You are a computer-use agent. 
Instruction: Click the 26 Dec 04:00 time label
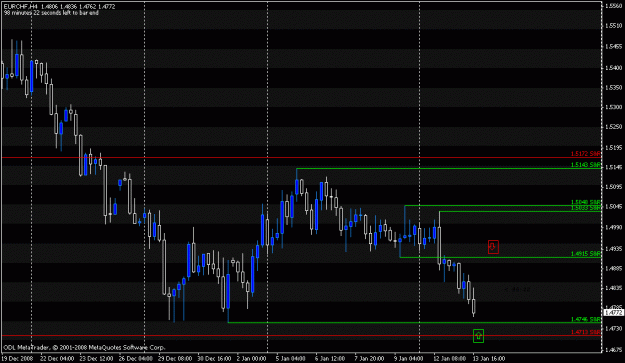136,359
